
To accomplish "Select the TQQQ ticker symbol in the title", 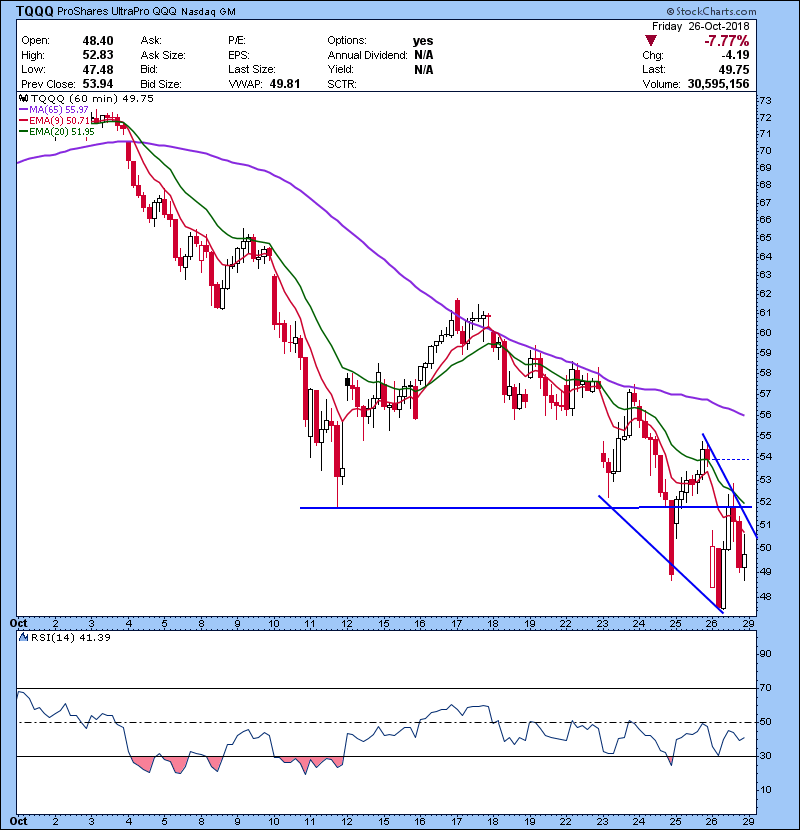I will pos(35,11).
